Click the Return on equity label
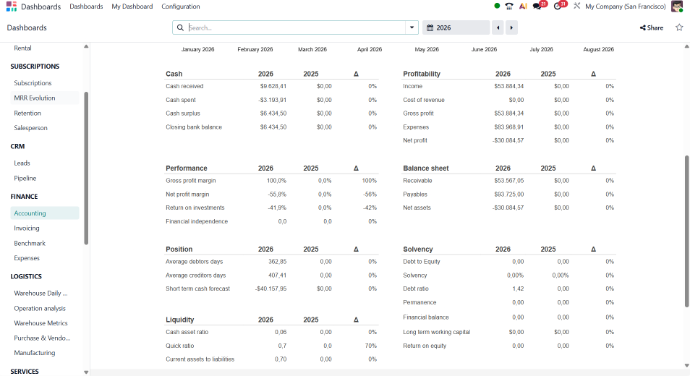Viewport: 690px width, 376px height. [425, 346]
